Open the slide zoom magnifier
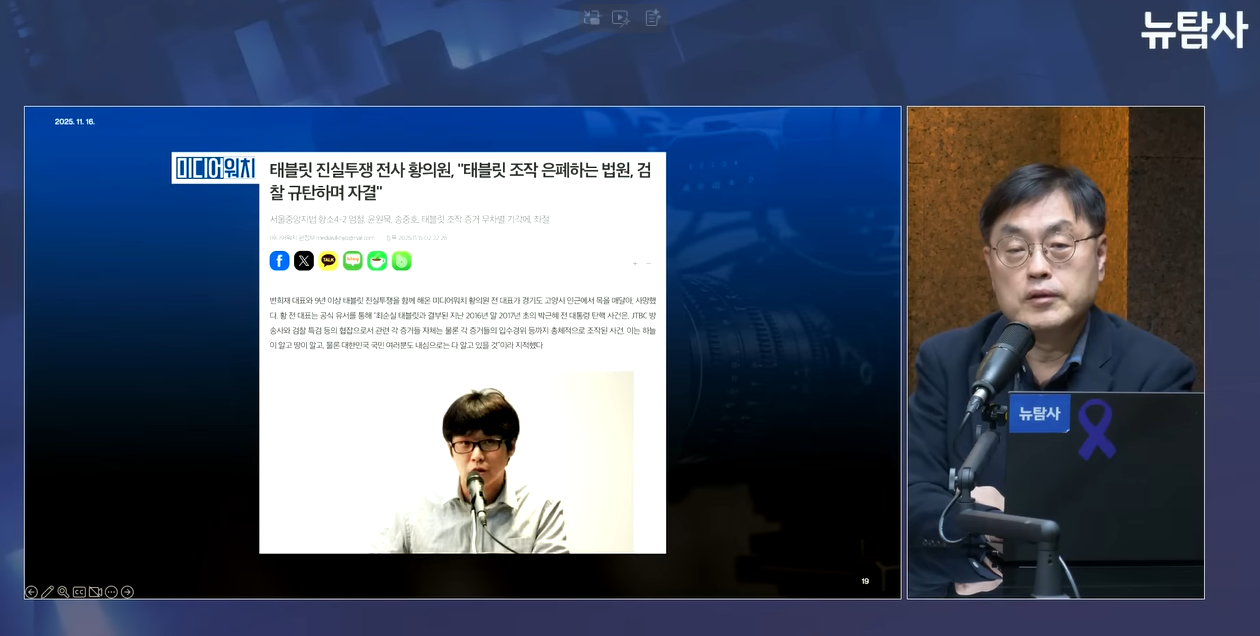 click(63, 592)
